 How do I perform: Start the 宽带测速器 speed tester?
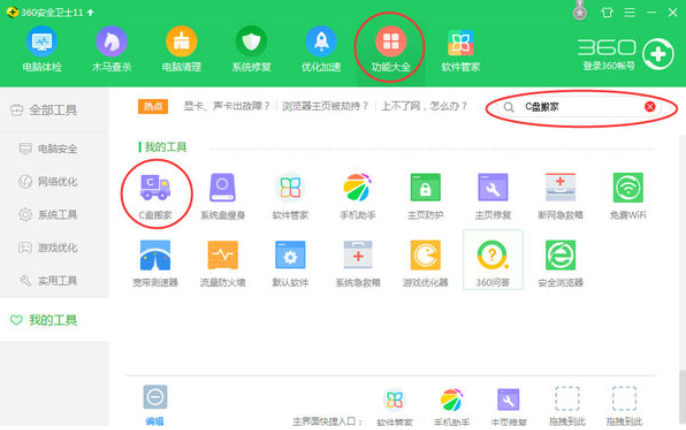[156, 257]
